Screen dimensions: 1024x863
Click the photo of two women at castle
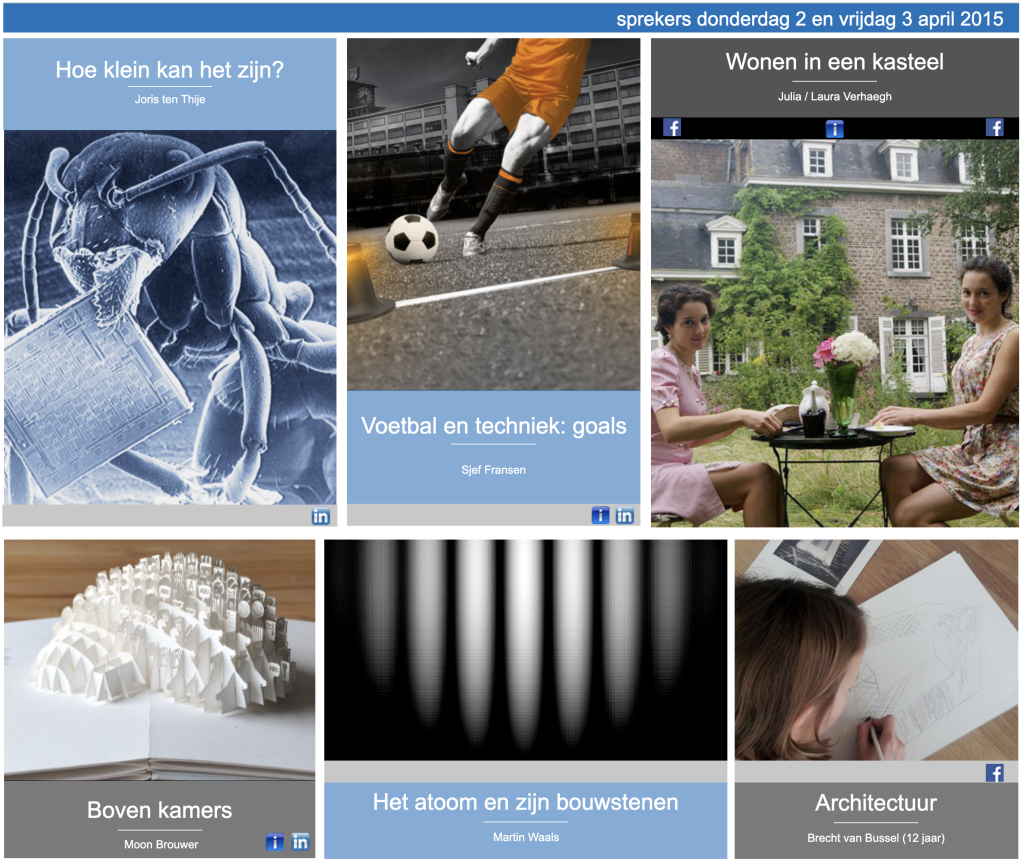coord(834,332)
